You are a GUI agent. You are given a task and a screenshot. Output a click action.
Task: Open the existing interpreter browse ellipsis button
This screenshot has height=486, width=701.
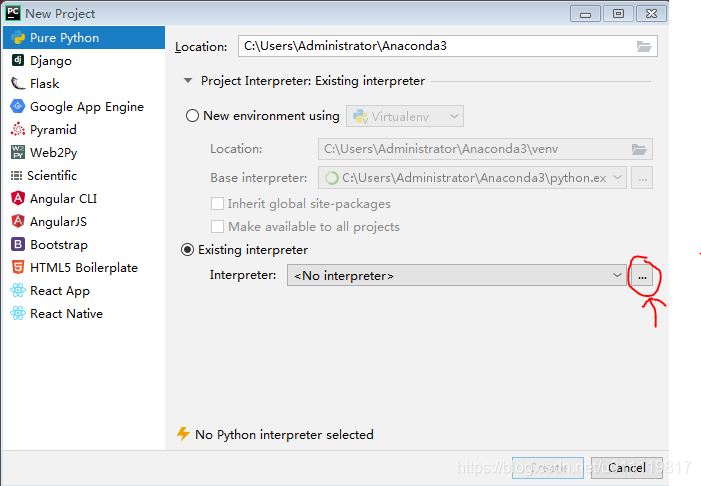tap(642, 276)
